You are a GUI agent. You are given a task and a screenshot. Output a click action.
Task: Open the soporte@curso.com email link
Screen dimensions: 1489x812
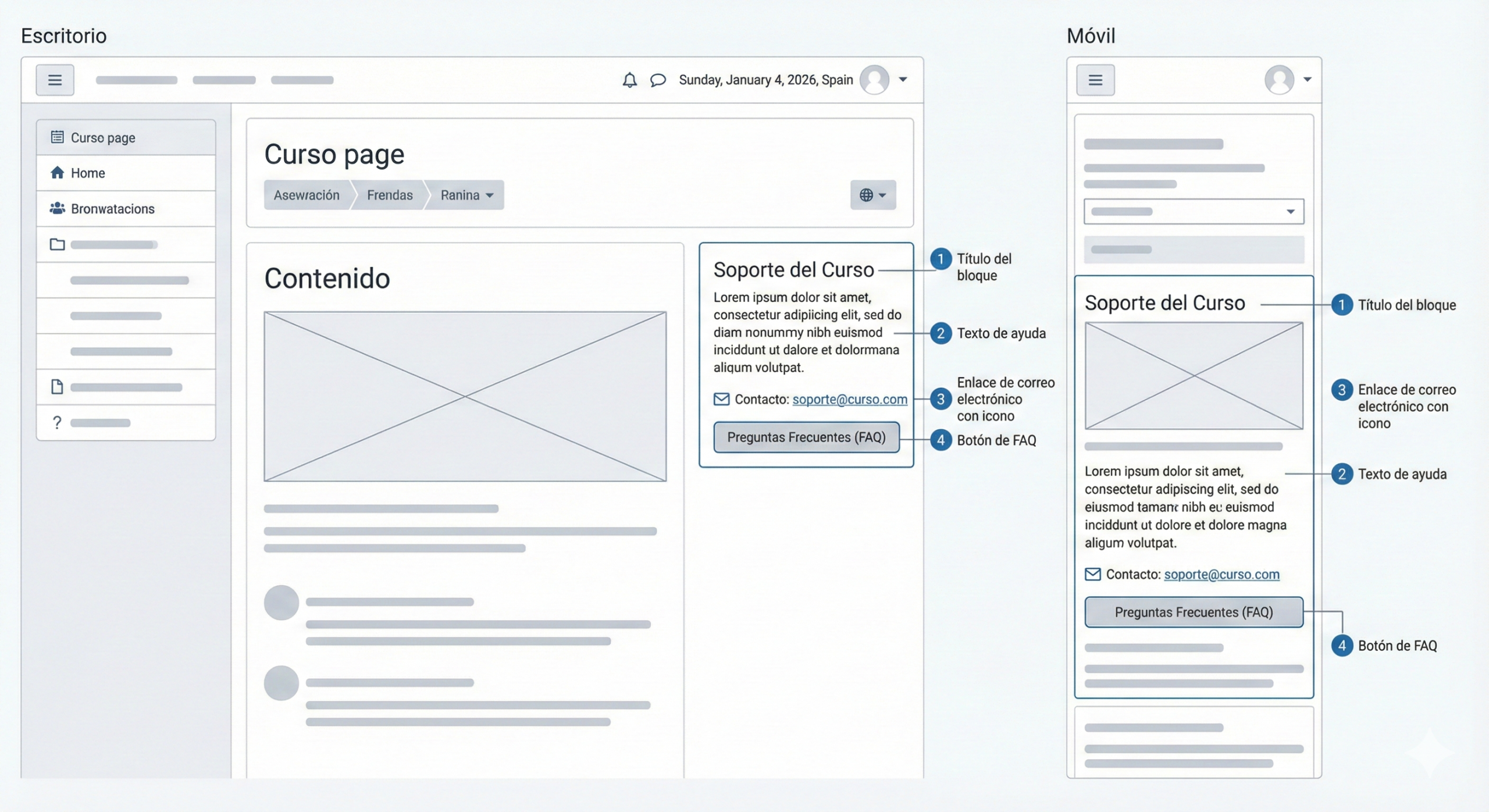(x=850, y=400)
